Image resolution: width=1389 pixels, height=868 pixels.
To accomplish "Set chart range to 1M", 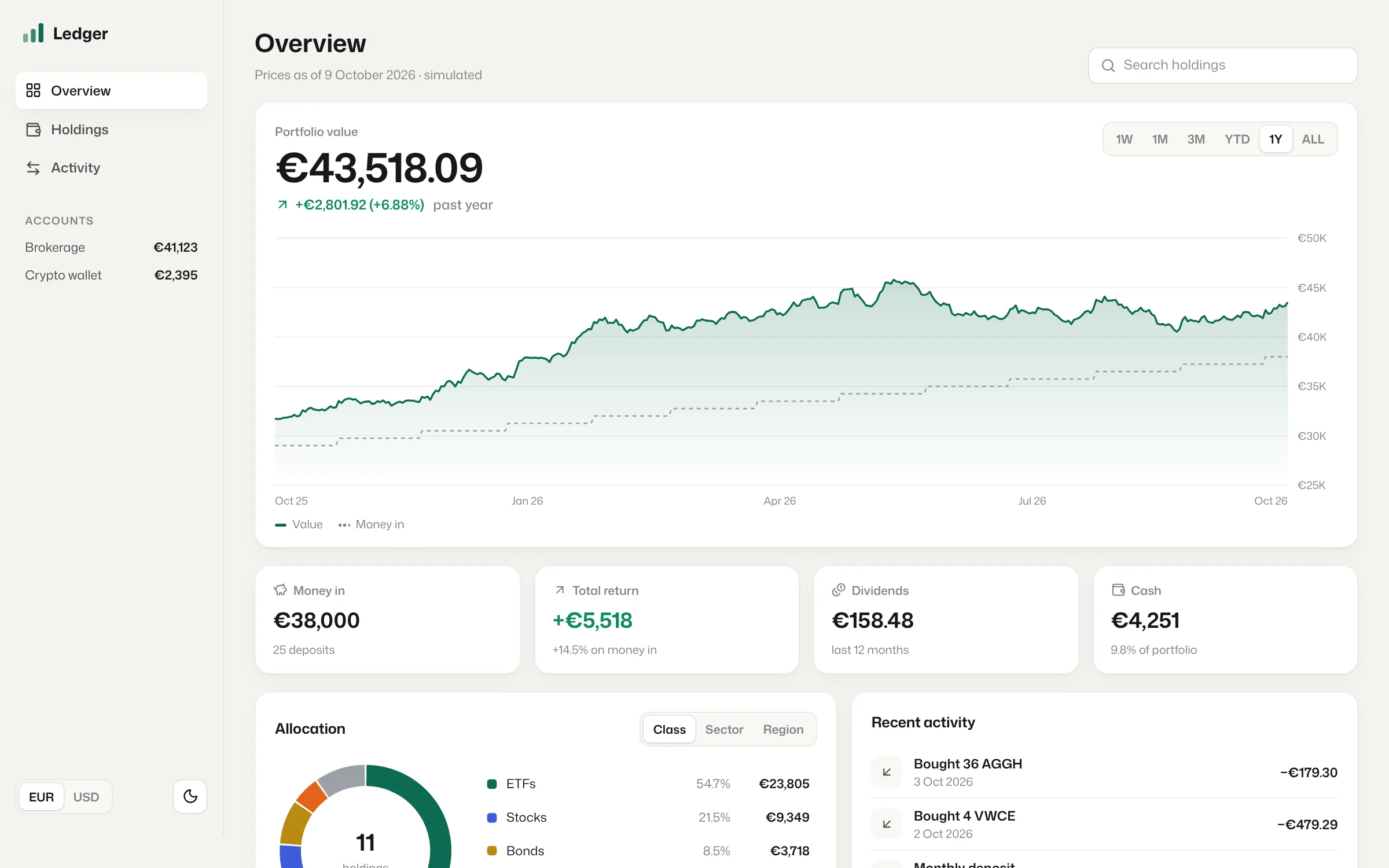I will click(x=1160, y=139).
